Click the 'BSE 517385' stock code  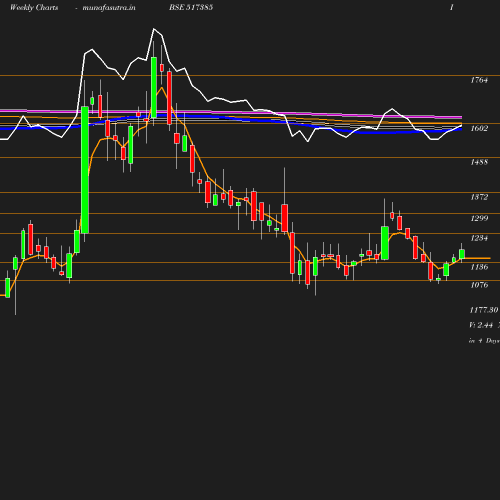point(191,8)
